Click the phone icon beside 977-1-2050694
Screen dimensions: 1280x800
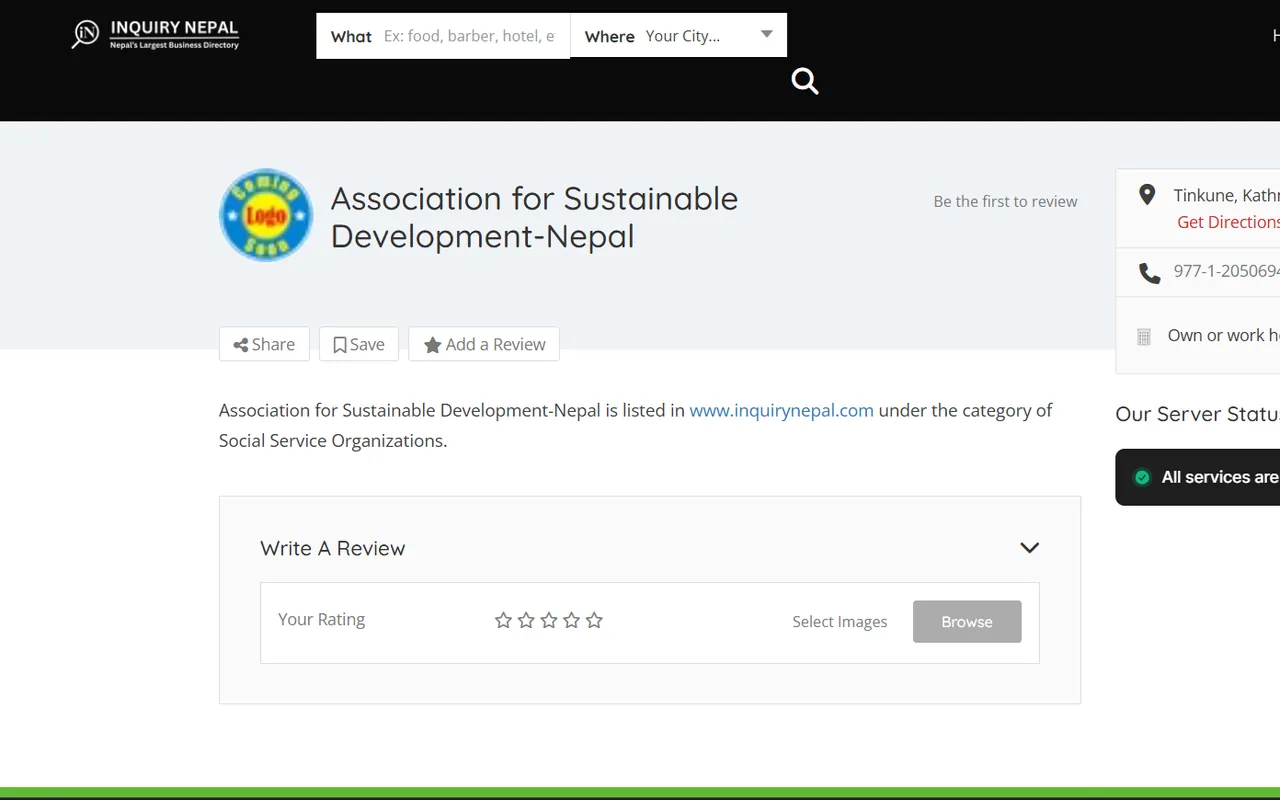(x=1149, y=273)
